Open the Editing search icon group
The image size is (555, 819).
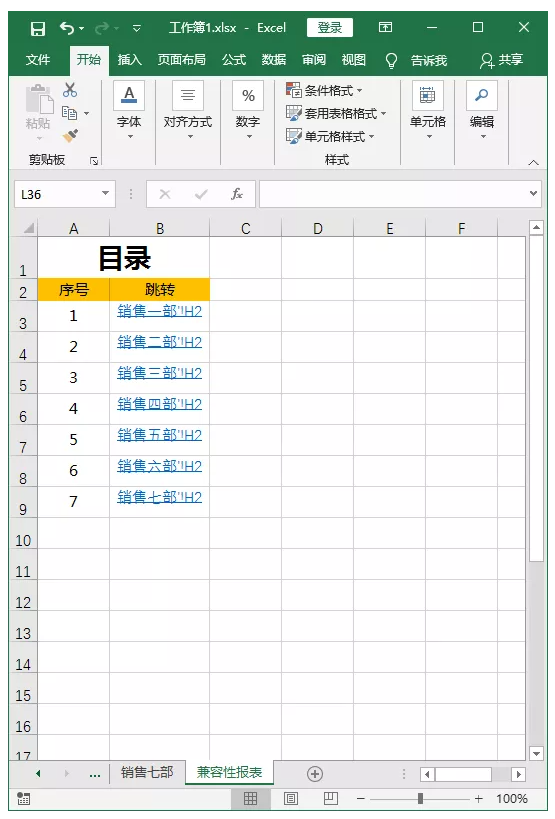(482, 110)
